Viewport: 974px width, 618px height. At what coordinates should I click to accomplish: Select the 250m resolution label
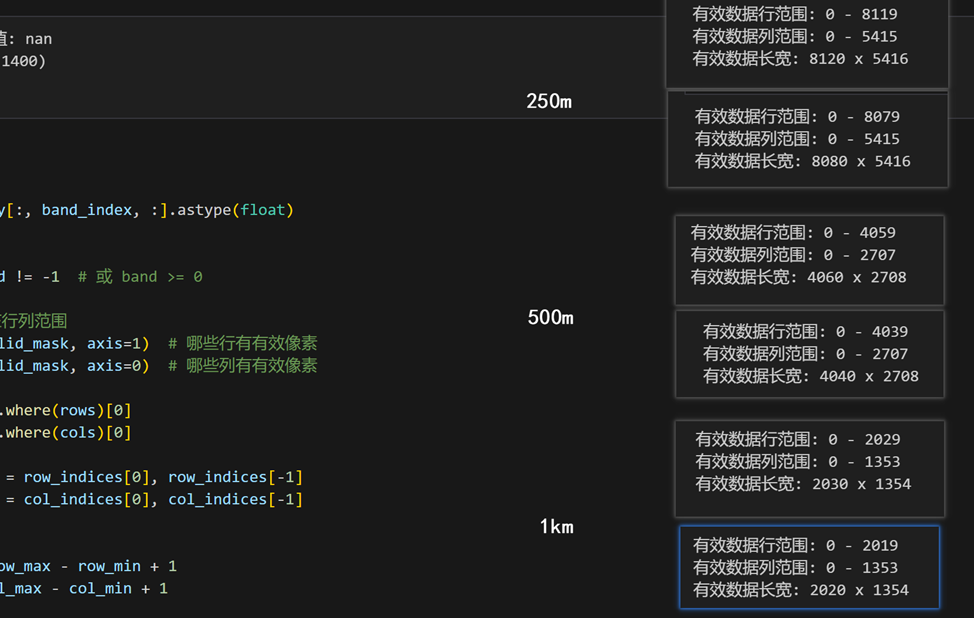(548, 100)
